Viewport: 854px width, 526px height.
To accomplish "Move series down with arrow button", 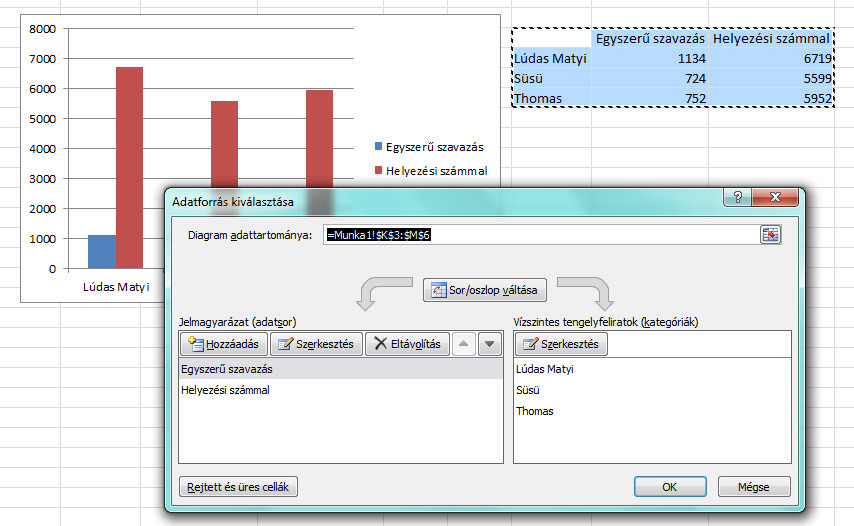I will point(490,344).
